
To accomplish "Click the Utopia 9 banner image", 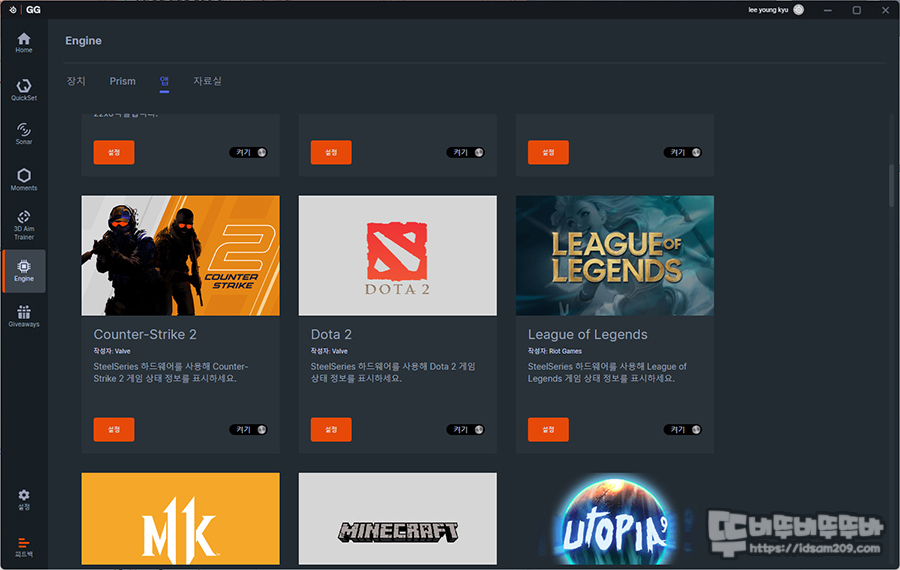I will point(615,518).
